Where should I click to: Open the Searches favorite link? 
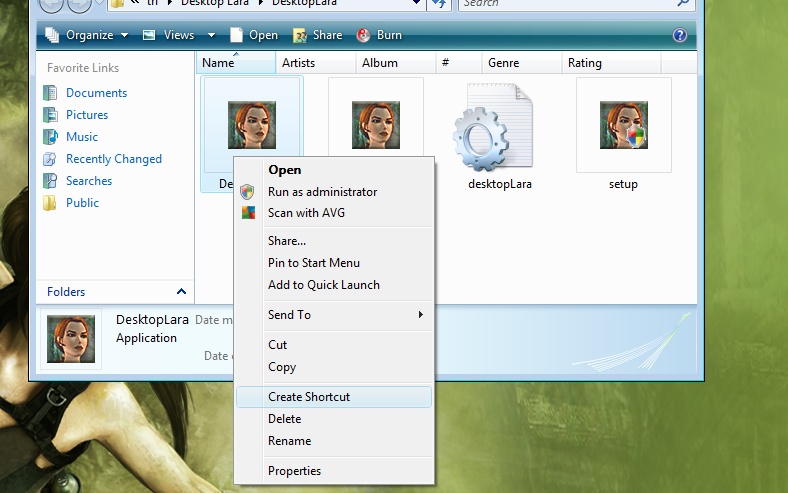pos(89,181)
